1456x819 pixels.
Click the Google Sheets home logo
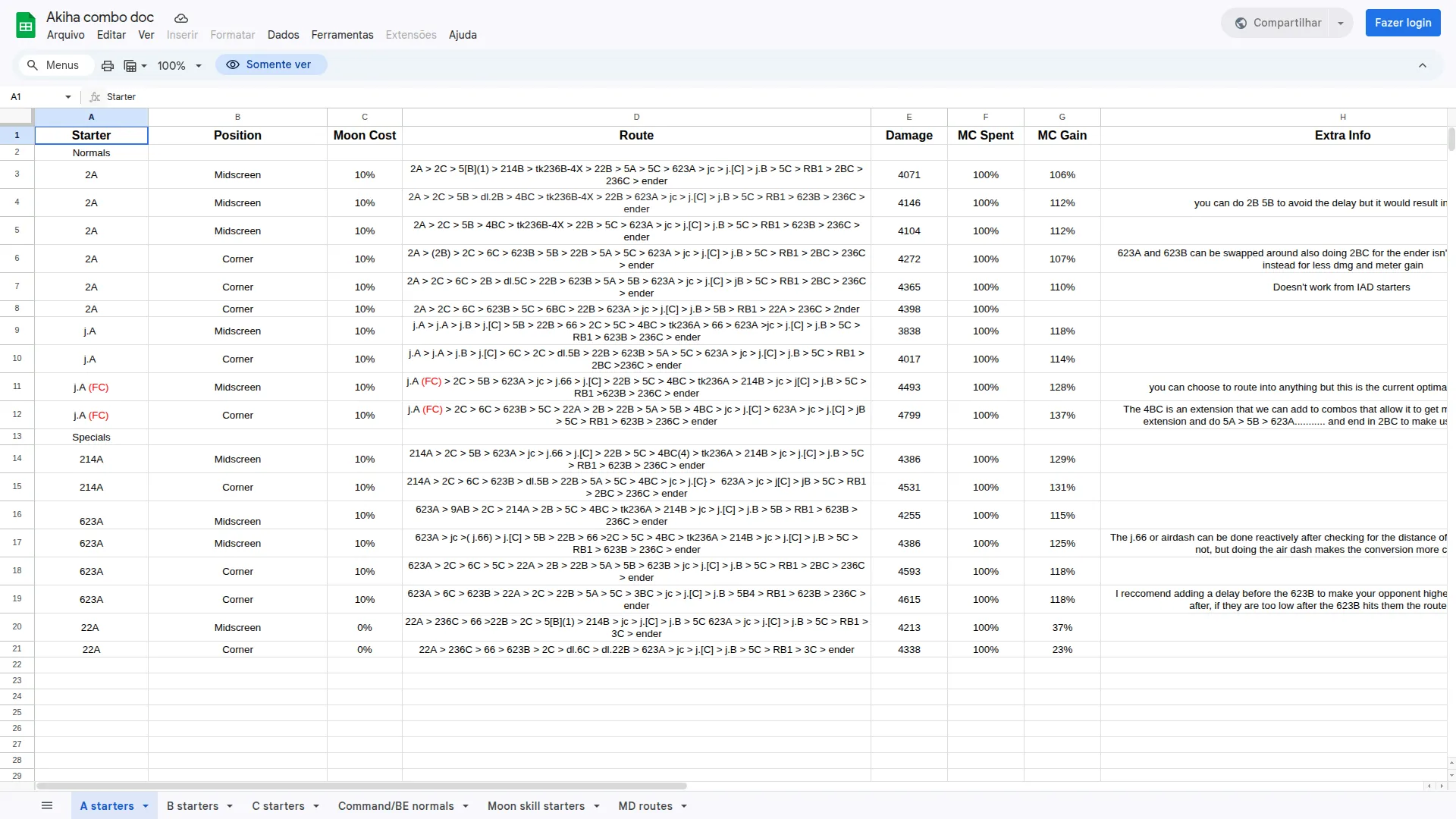coord(26,26)
